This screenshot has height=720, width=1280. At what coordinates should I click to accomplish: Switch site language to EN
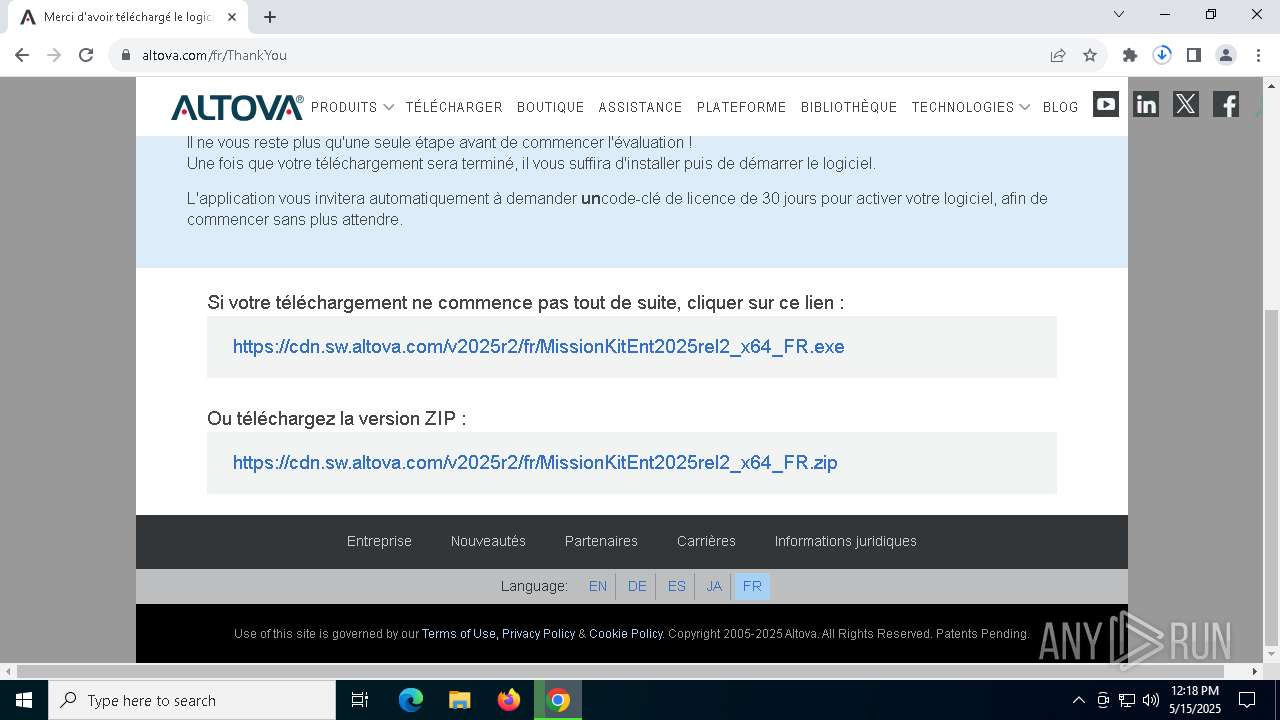598,586
